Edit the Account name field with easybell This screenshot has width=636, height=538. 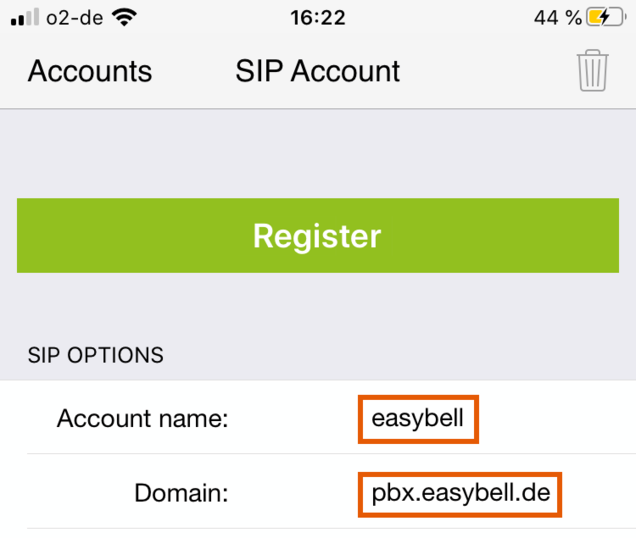[418, 418]
